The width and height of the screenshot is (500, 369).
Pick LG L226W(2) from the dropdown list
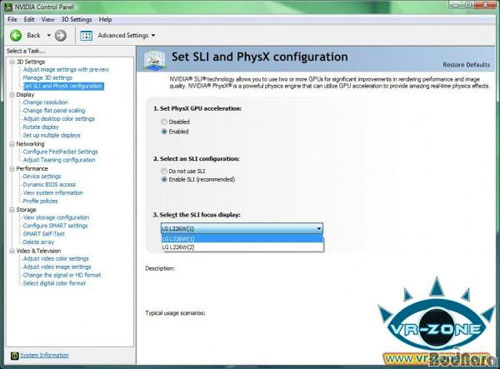[242, 247]
